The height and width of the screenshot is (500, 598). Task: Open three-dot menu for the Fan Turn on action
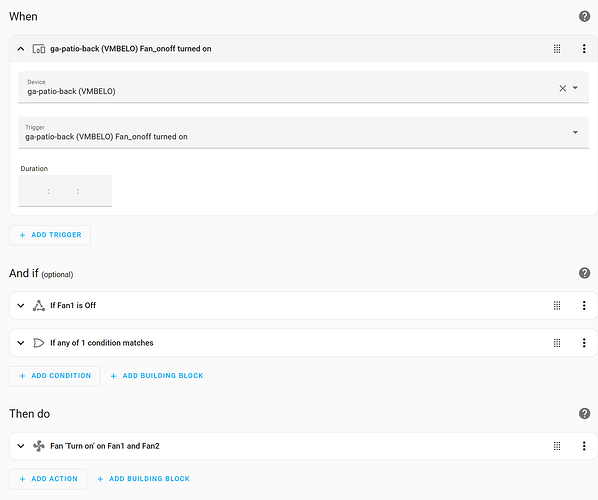pyautogui.click(x=584, y=445)
